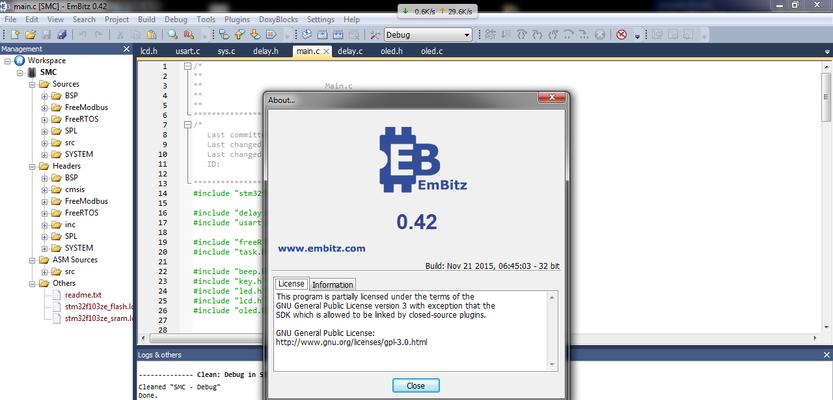Switch to the oled.c editor tab
Viewport: 833px width, 400px height.
[x=432, y=52]
